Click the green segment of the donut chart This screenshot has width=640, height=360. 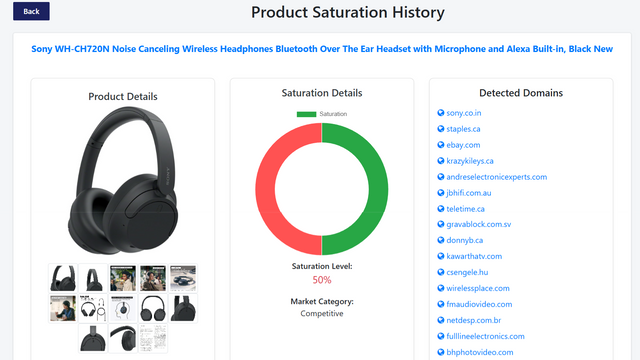[x=378, y=189]
